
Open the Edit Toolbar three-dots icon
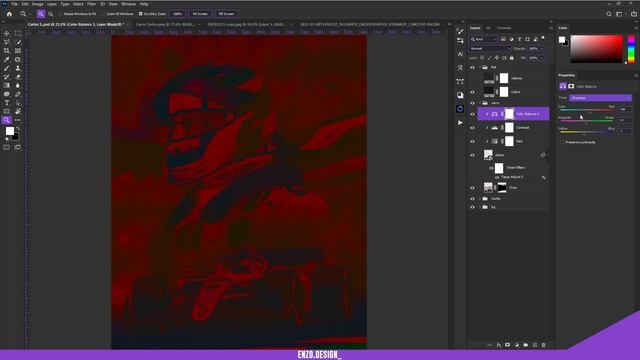pos(18,120)
